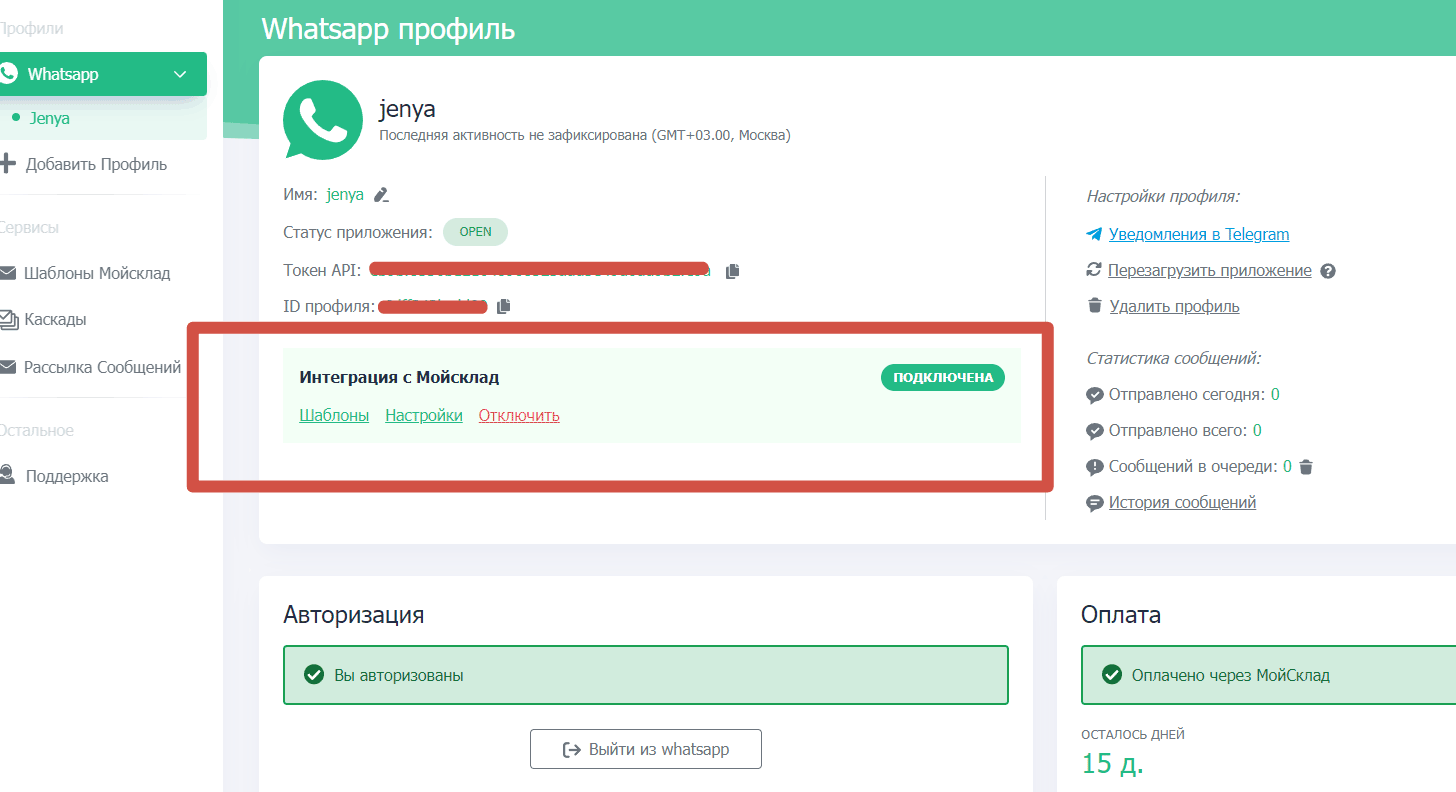Collapse the Whatsapp profiles dropdown chevron

180,74
